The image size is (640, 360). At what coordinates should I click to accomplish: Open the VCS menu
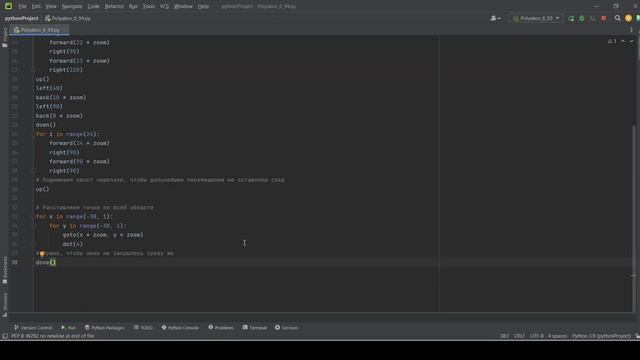coord(164,6)
